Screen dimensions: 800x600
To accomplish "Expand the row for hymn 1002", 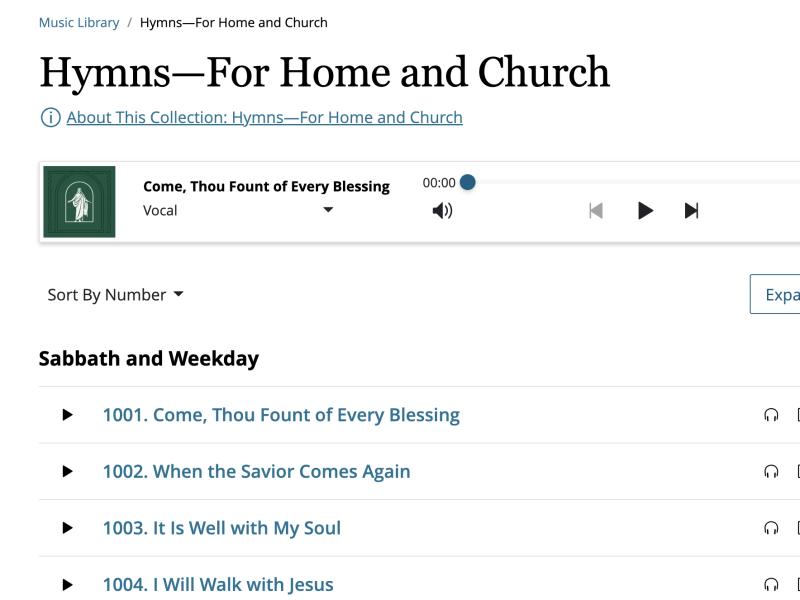I will tap(67, 471).
